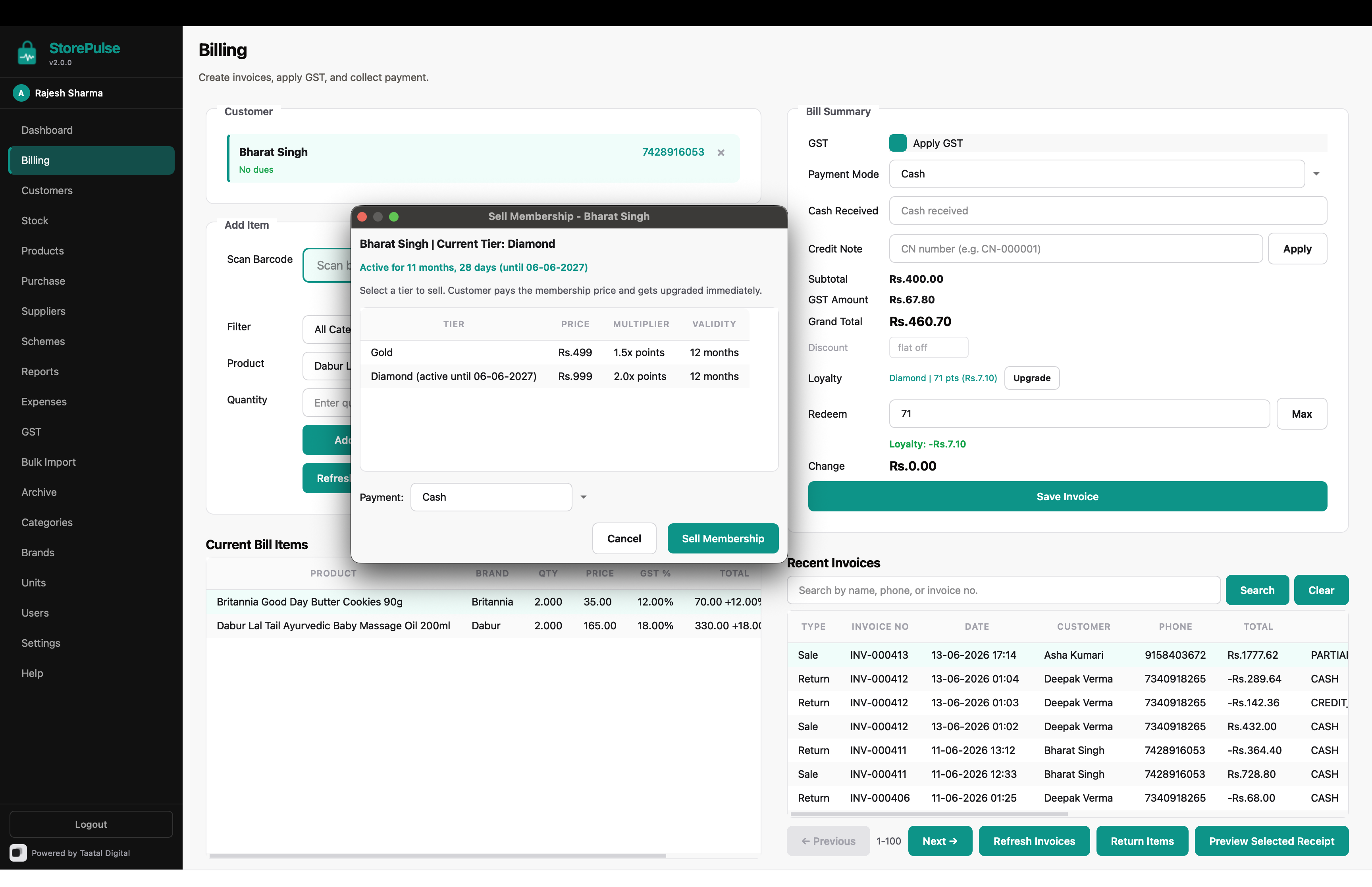Click the Recent Invoices horizontal scrollbar
The image size is (1372, 887).
[929, 814]
